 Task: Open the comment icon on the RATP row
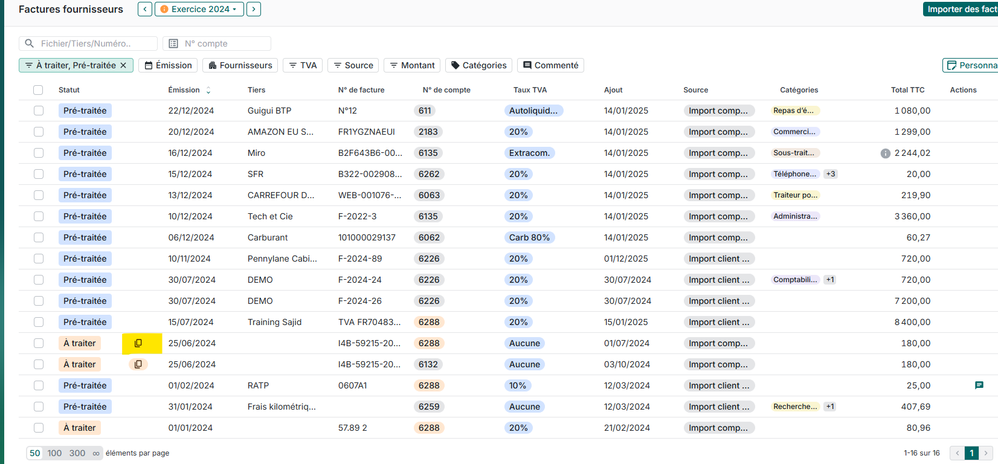(x=978, y=385)
